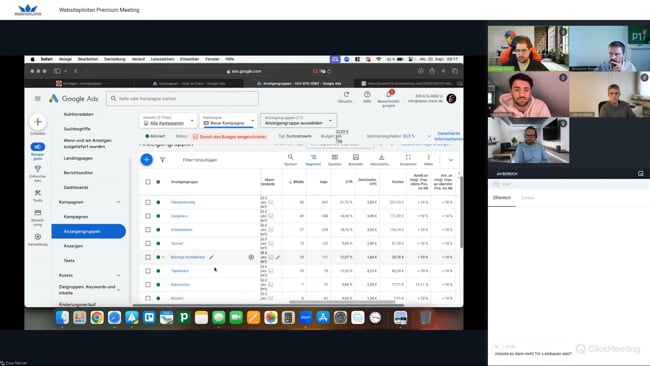Open Anzeigen in sidebar
This screenshot has width=650, height=366.
point(73,246)
